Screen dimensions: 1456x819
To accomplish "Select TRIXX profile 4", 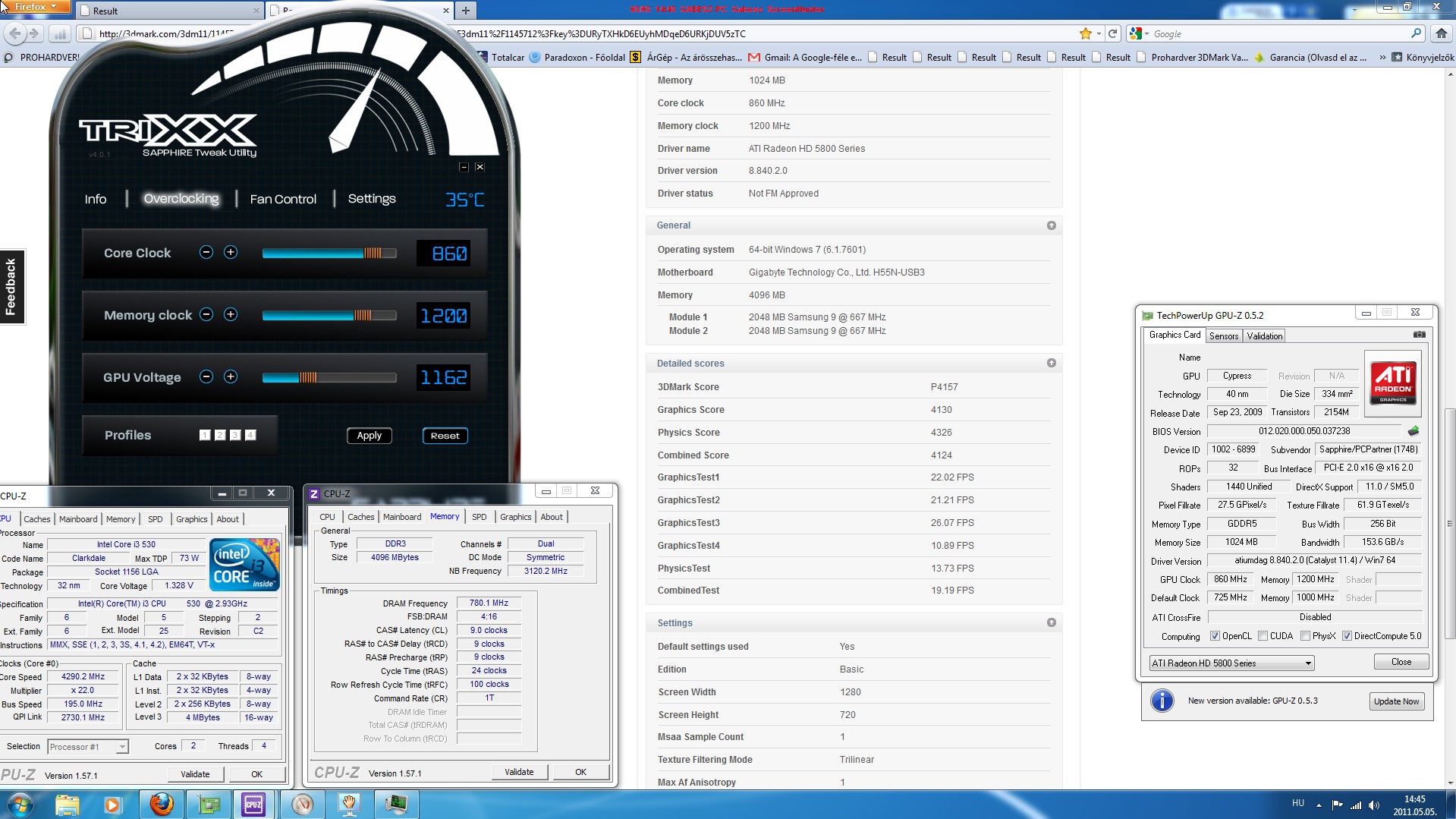I will (x=250, y=435).
